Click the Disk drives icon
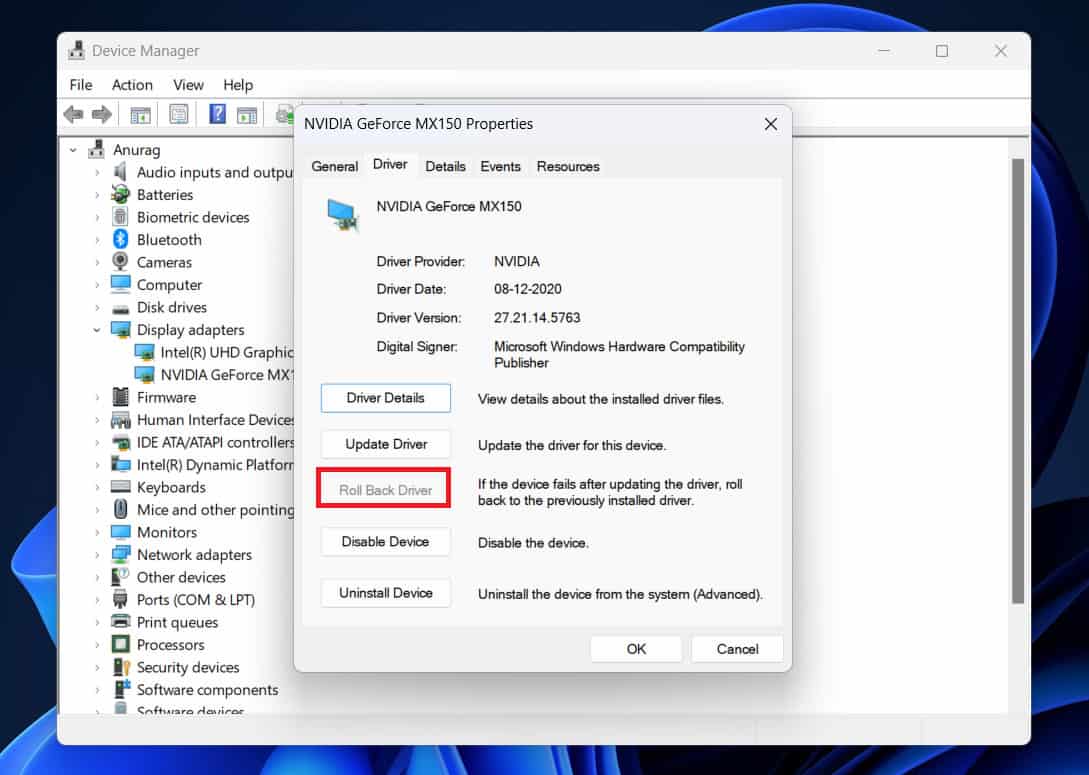Screen dimensions: 1089x775 [x=120, y=308]
